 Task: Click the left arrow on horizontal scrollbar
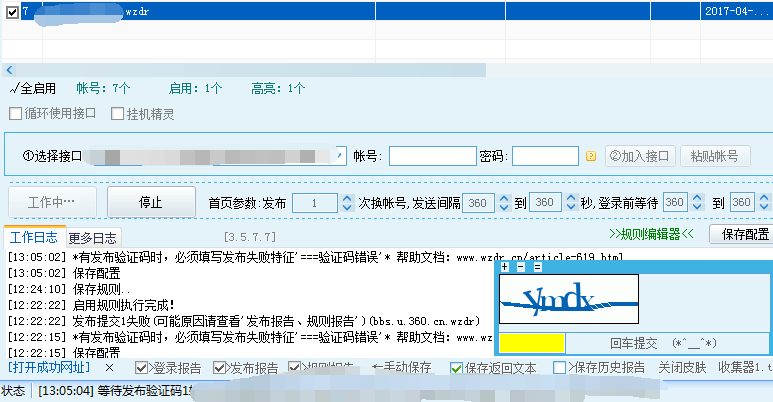coord(9,70)
